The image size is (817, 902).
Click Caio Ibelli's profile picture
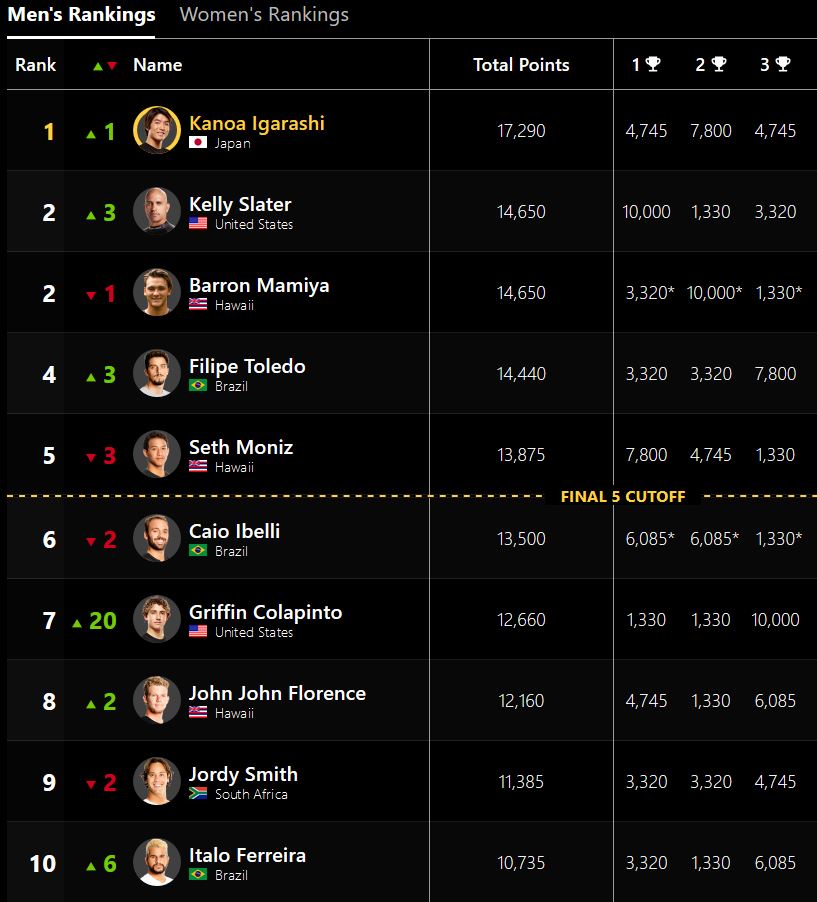tap(156, 538)
